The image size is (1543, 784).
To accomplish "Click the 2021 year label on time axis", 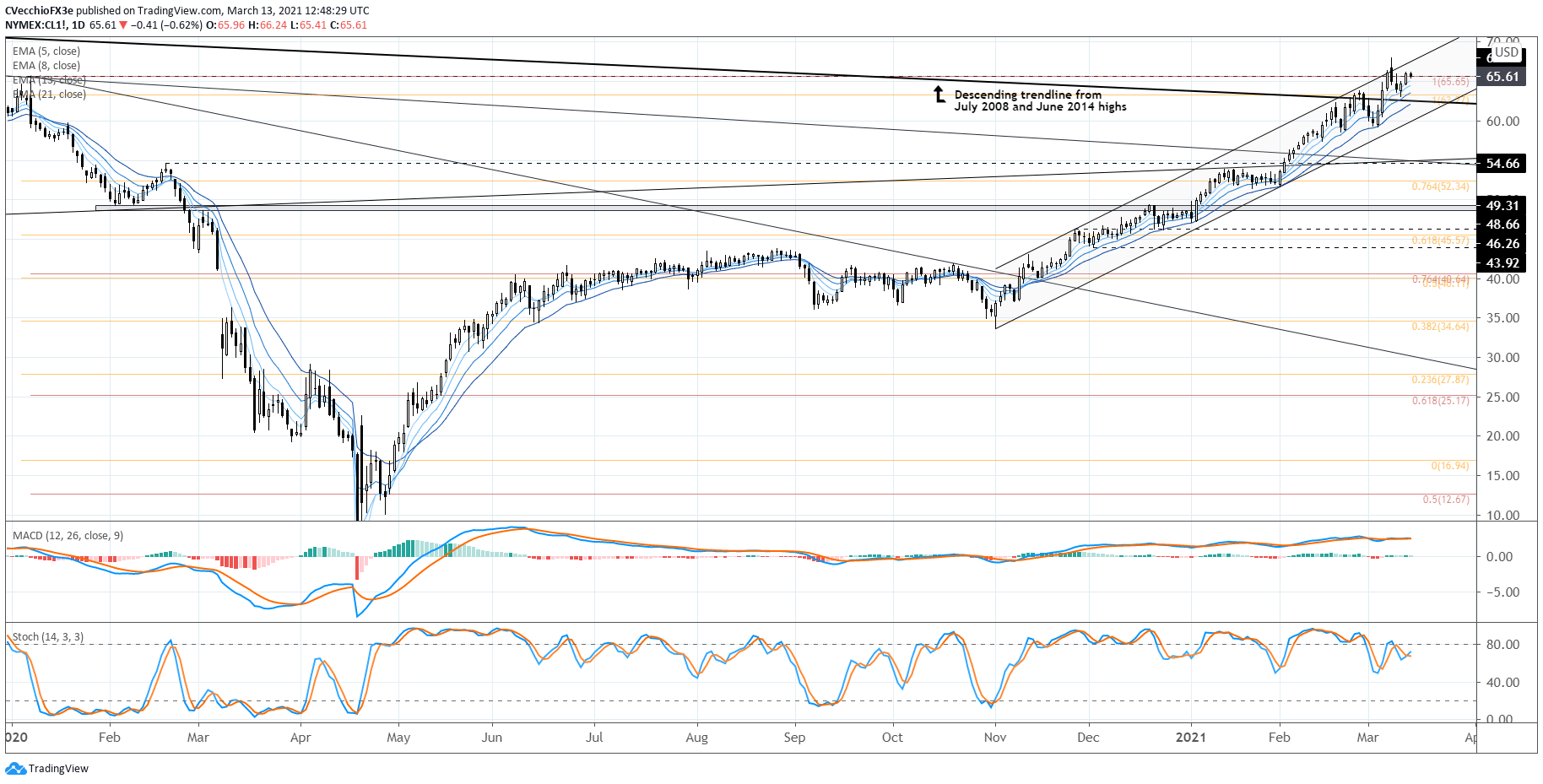I will pyautogui.click(x=1191, y=738).
